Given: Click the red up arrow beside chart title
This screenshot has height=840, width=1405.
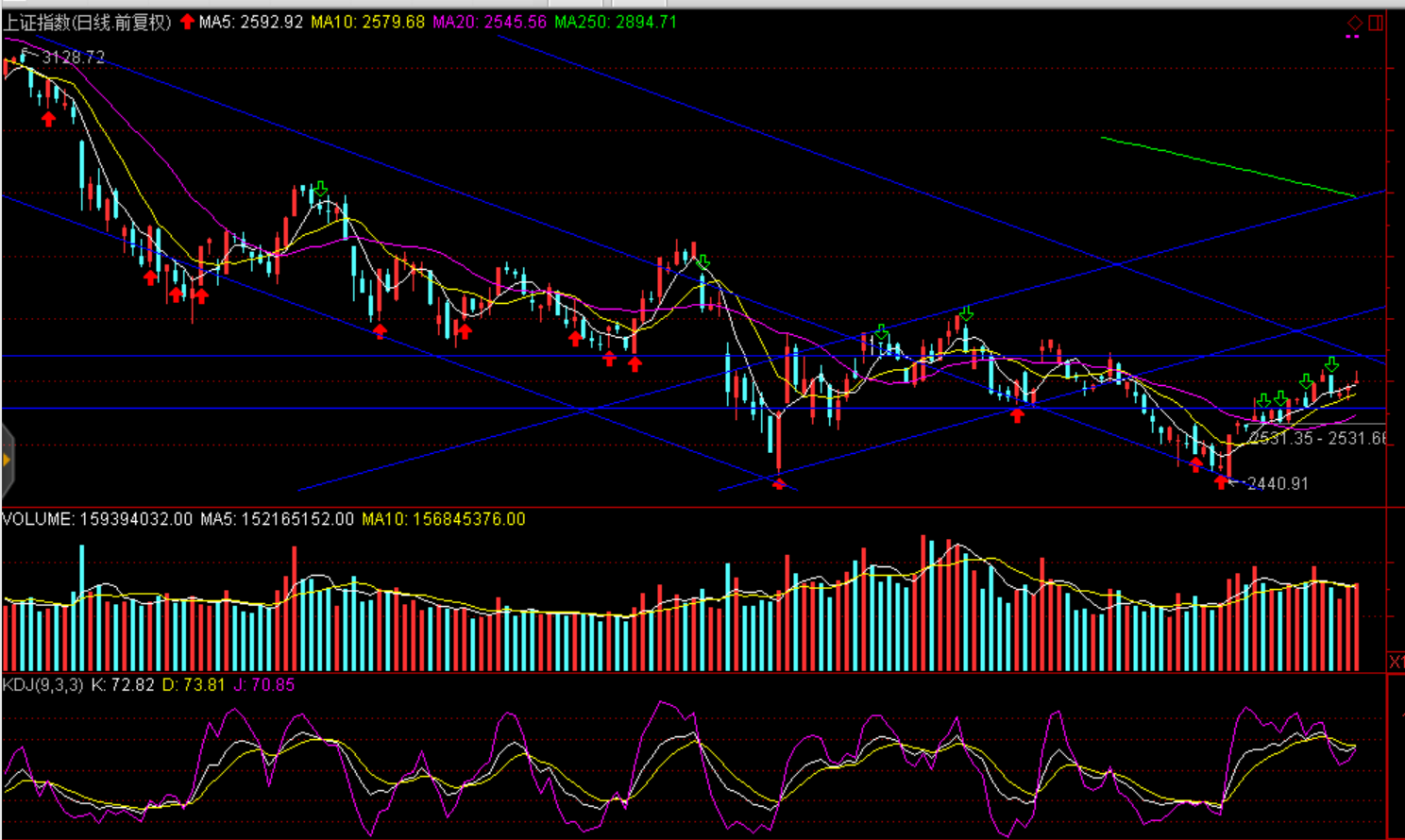Looking at the screenshot, I should pyautogui.click(x=187, y=22).
